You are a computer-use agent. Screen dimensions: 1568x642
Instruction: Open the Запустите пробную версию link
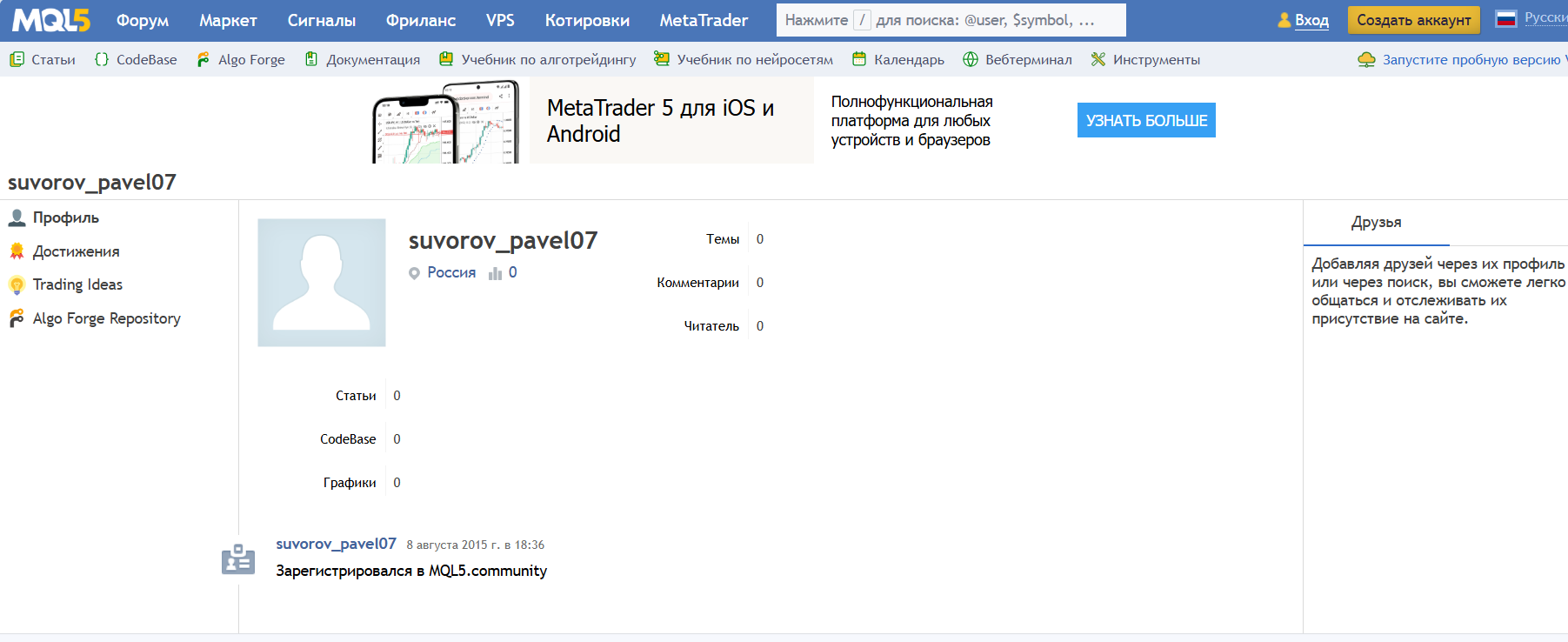coord(1475,59)
